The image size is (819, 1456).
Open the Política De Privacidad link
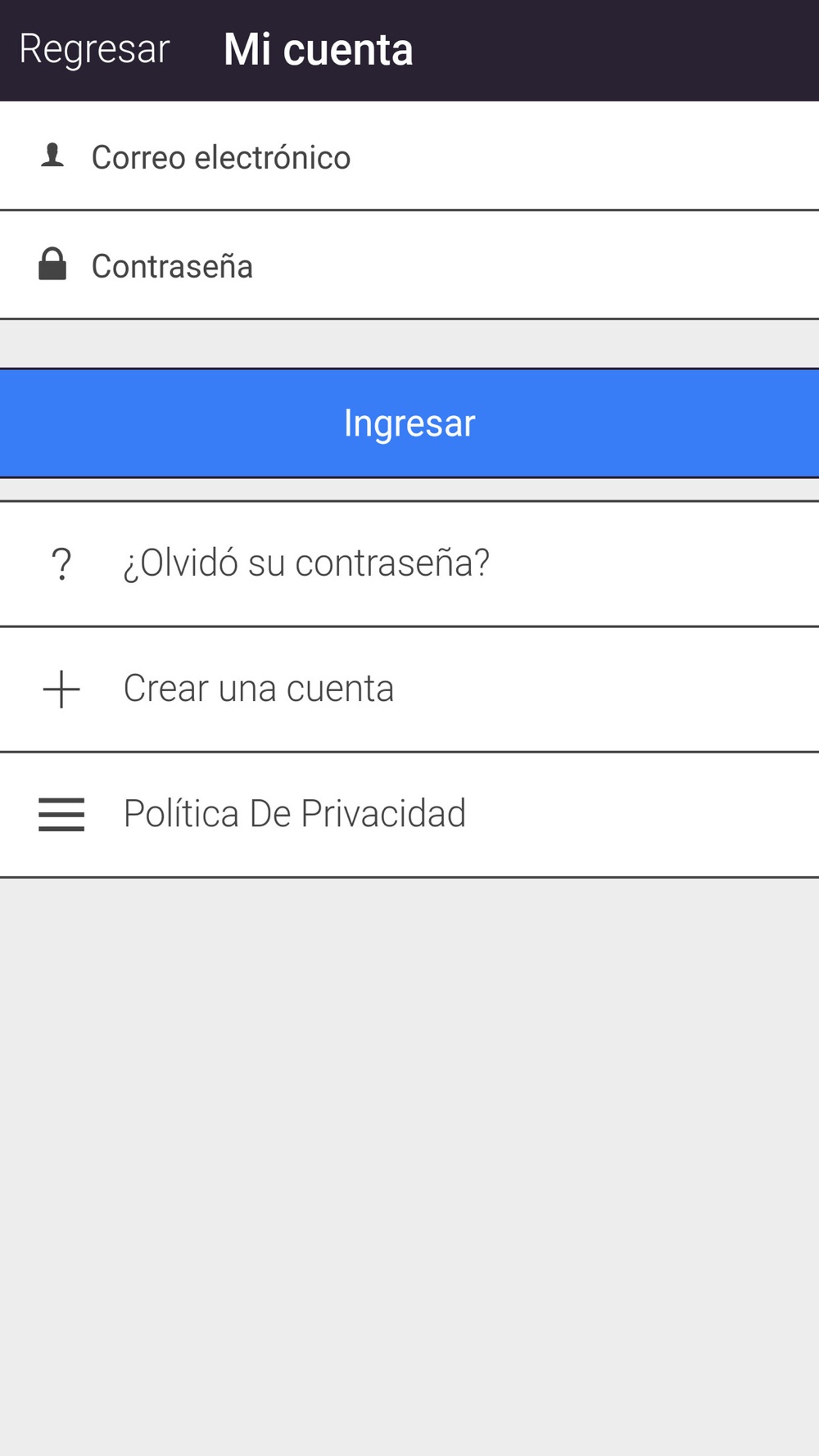click(295, 814)
